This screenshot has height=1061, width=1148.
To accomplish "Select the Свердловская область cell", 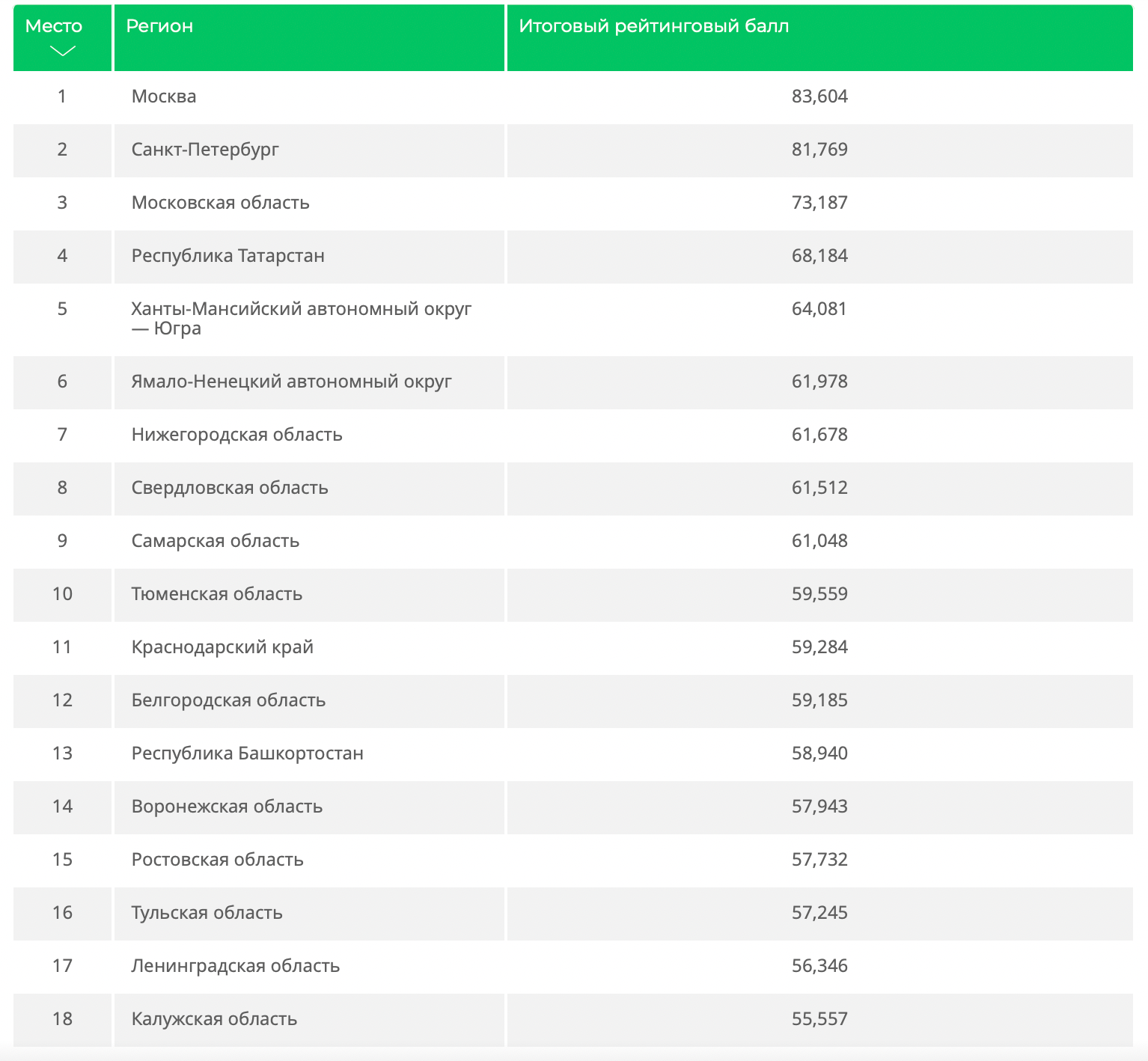I will coord(309,489).
